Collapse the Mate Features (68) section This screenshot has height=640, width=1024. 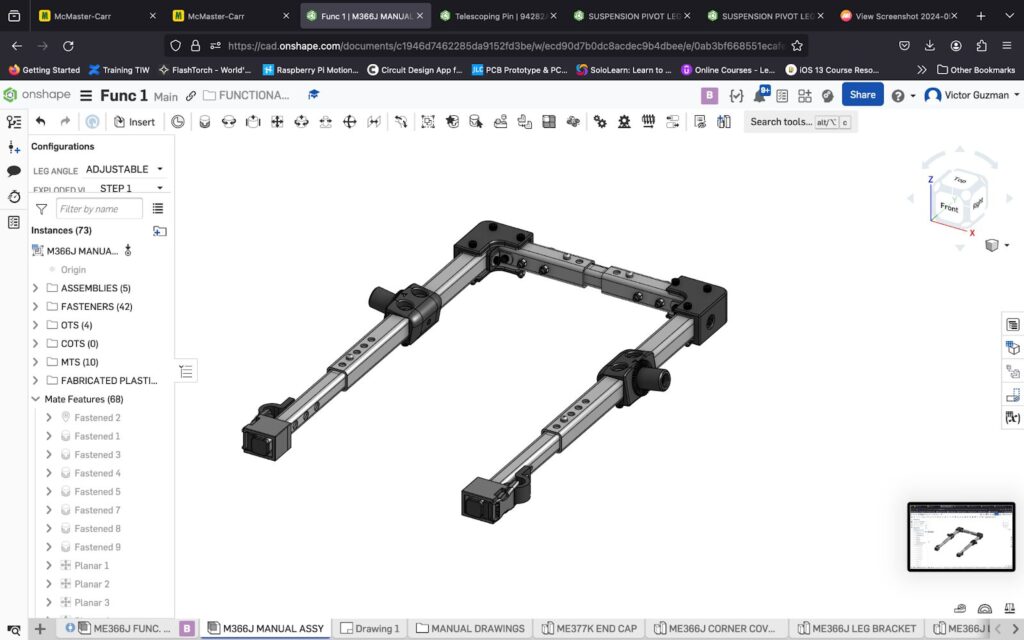click(x=36, y=399)
